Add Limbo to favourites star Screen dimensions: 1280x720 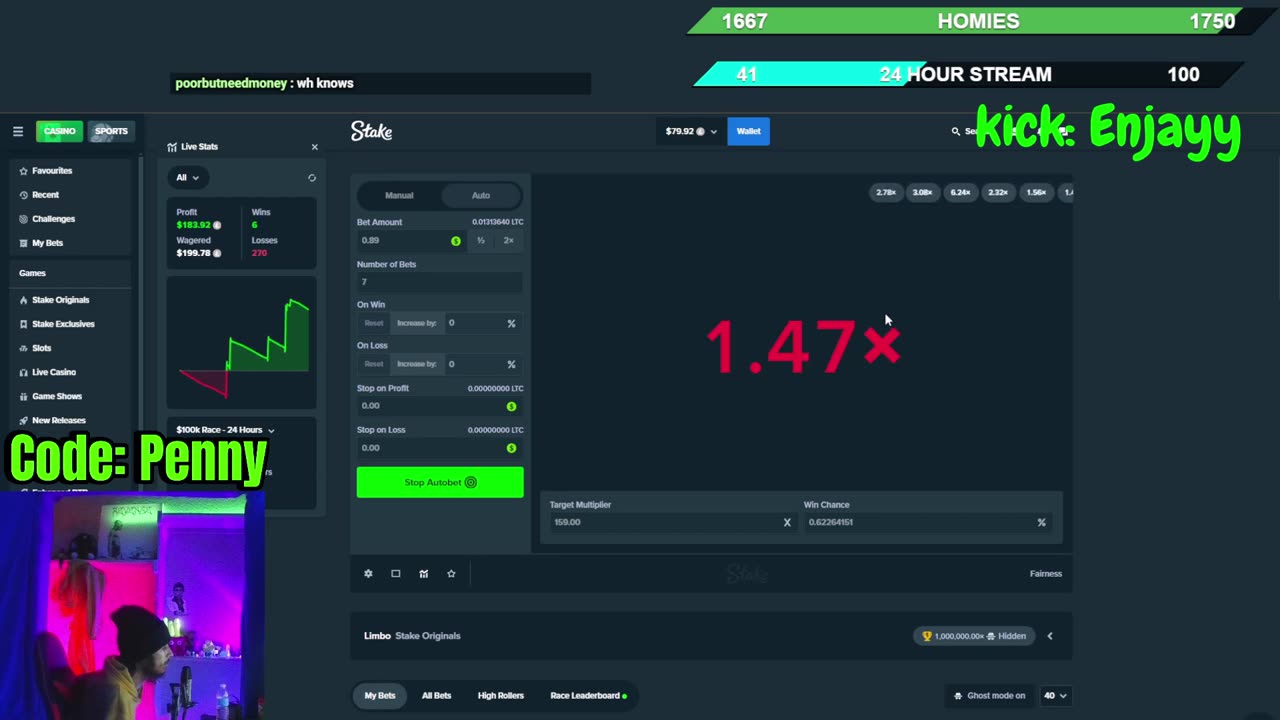[x=452, y=574]
